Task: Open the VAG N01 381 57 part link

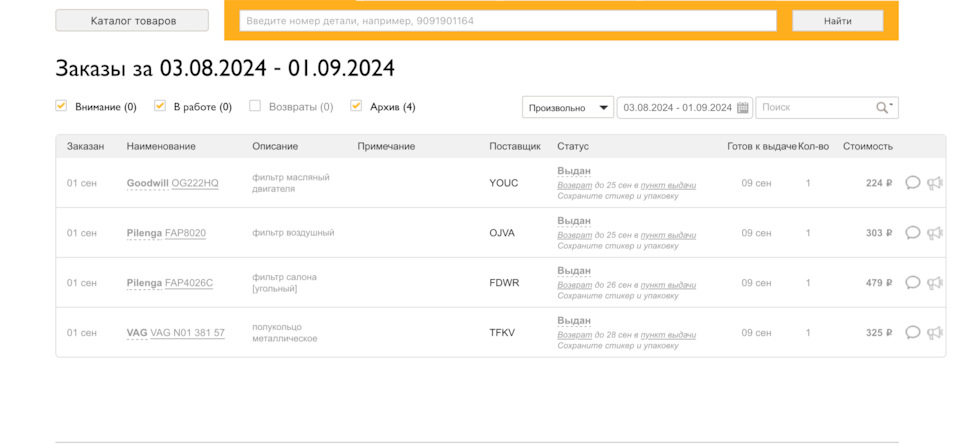Action: click(187, 333)
